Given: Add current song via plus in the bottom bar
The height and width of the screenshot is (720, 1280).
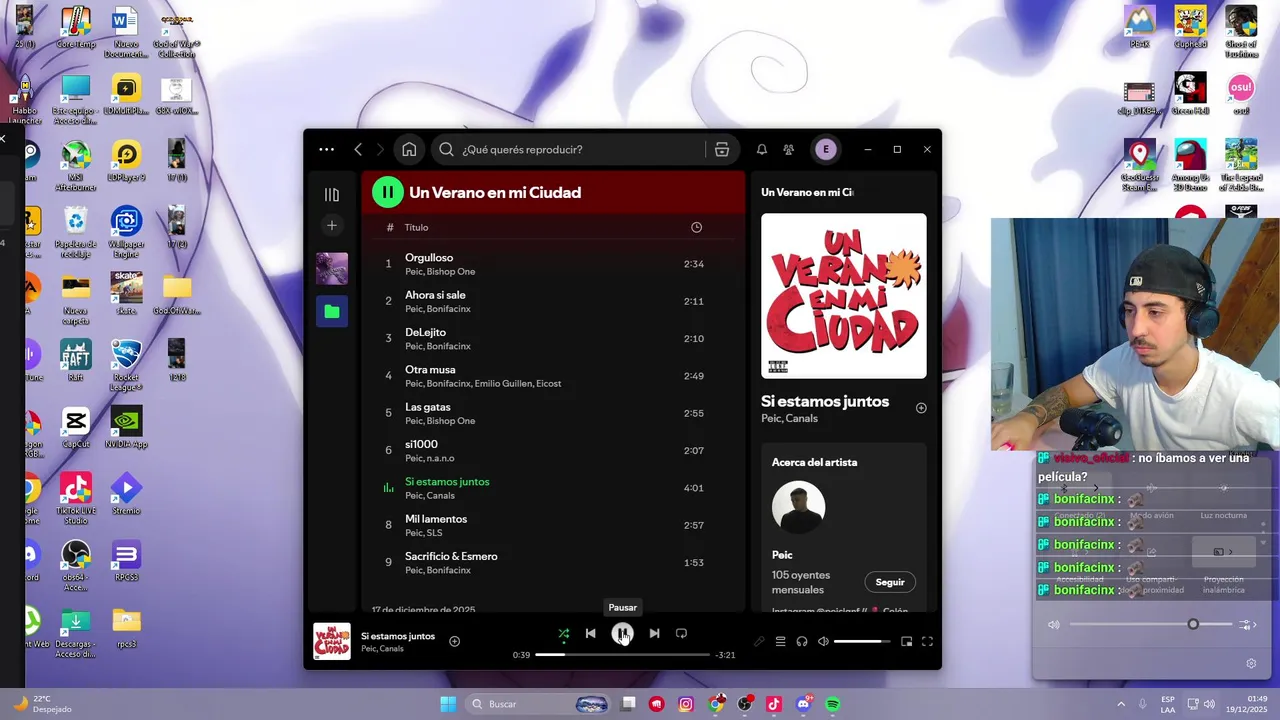Looking at the screenshot, I should click(454, 641).
